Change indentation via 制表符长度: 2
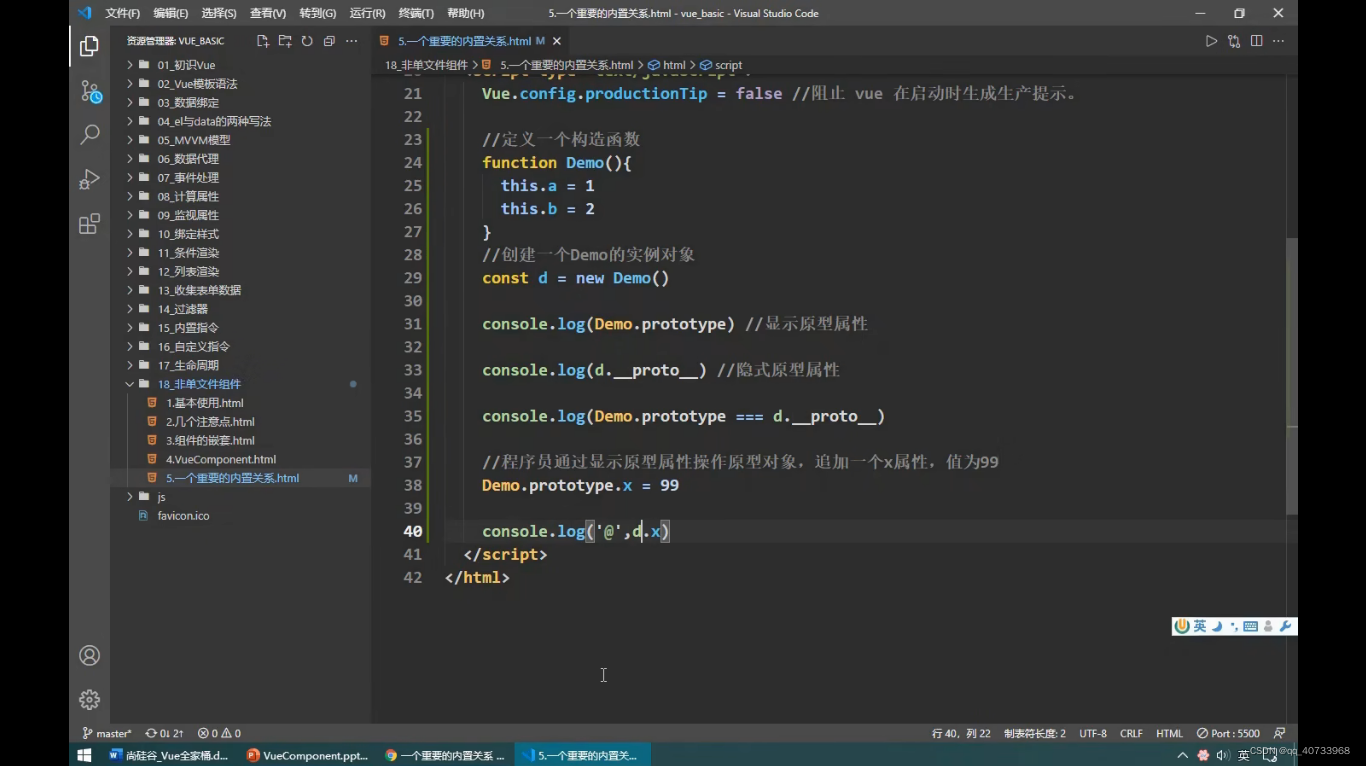This screenshot has width=1366, height=766. (1034, 733)
